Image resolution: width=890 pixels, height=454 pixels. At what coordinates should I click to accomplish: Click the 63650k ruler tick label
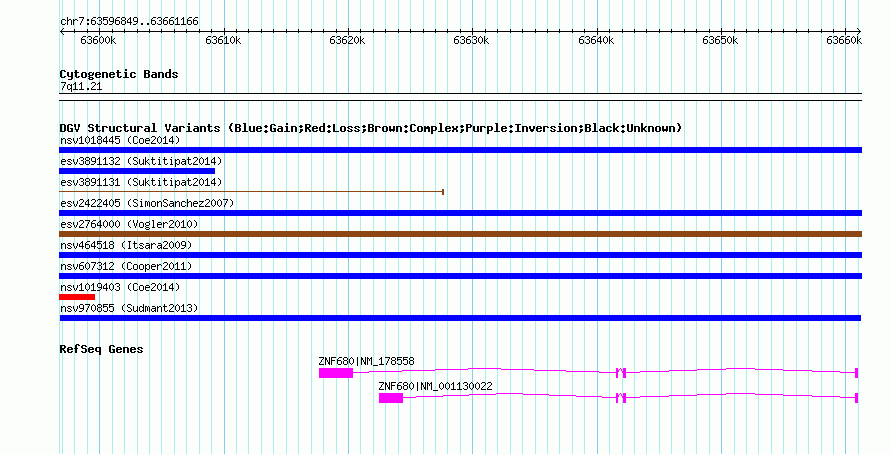(x=720, y=40)
